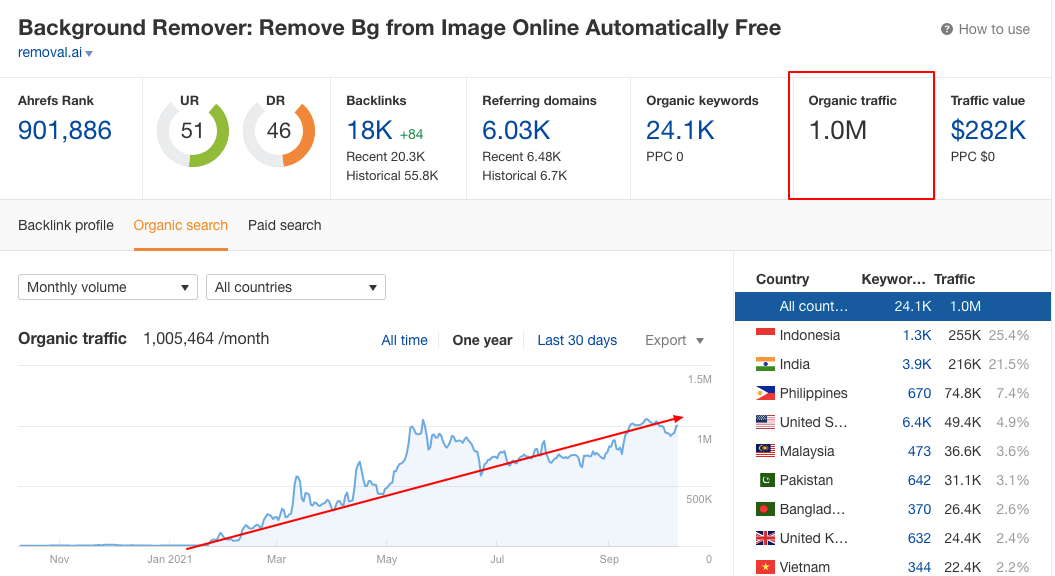Expand the Export menu
This screenshot has height=576, width=1055.
674,340
